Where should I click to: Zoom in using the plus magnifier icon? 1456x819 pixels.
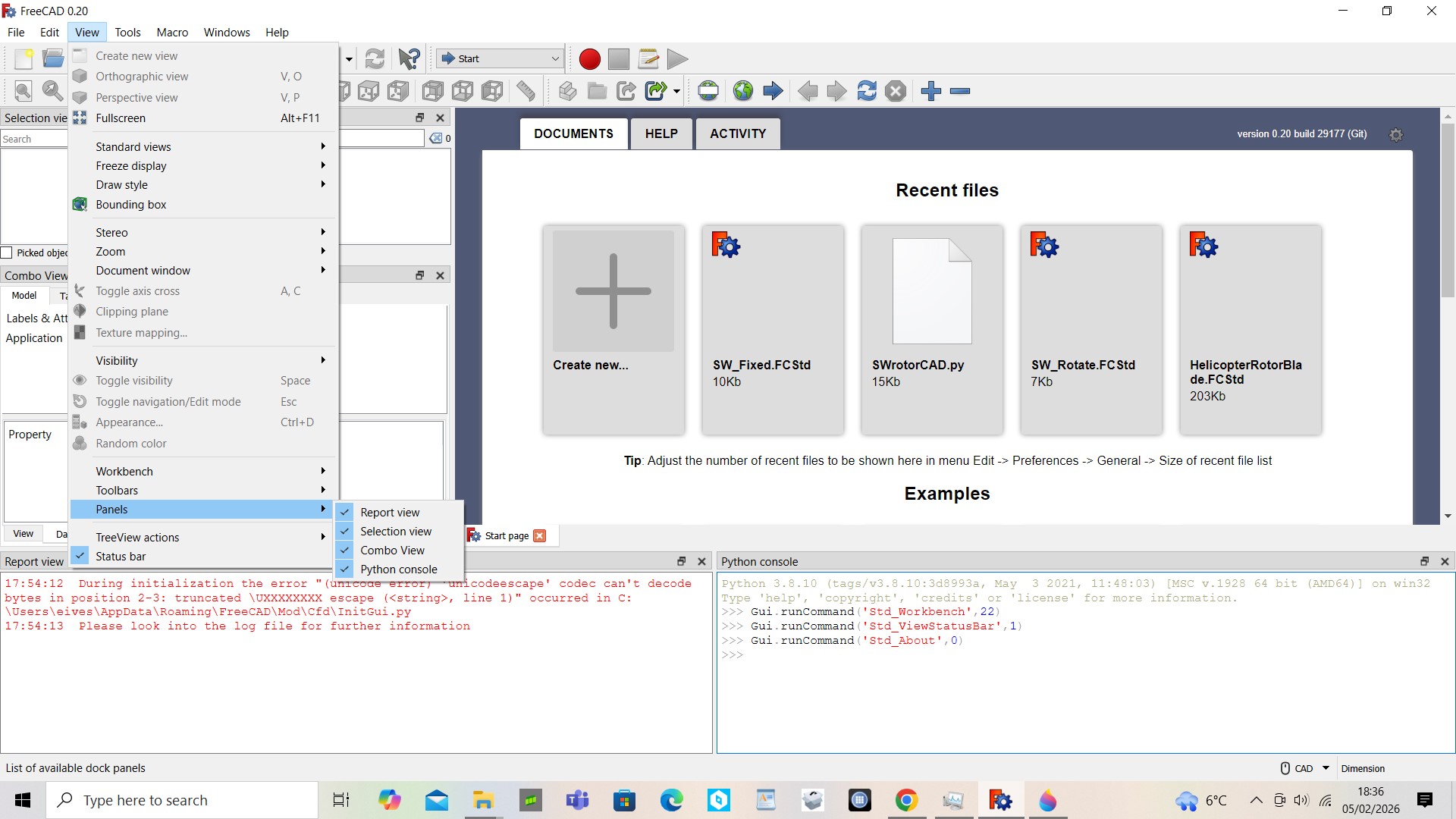pyautogui.click(x=930, y=91)
